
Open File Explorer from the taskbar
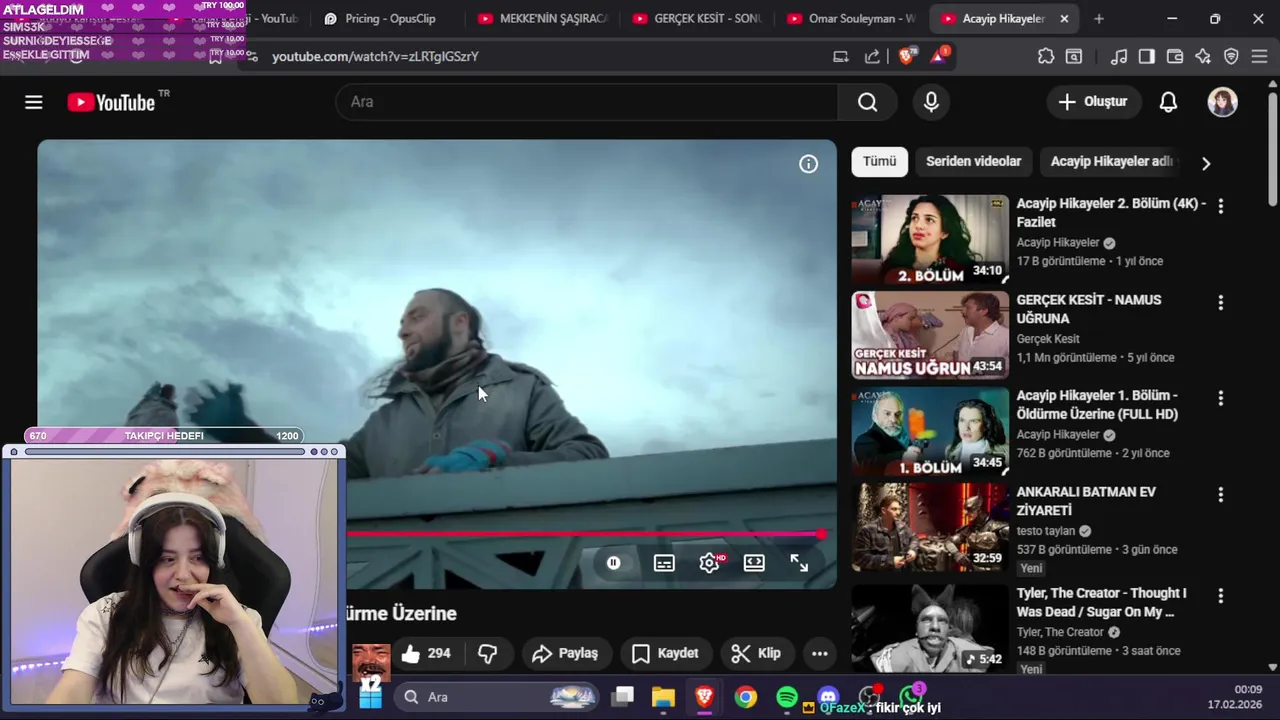coord(663,697)
